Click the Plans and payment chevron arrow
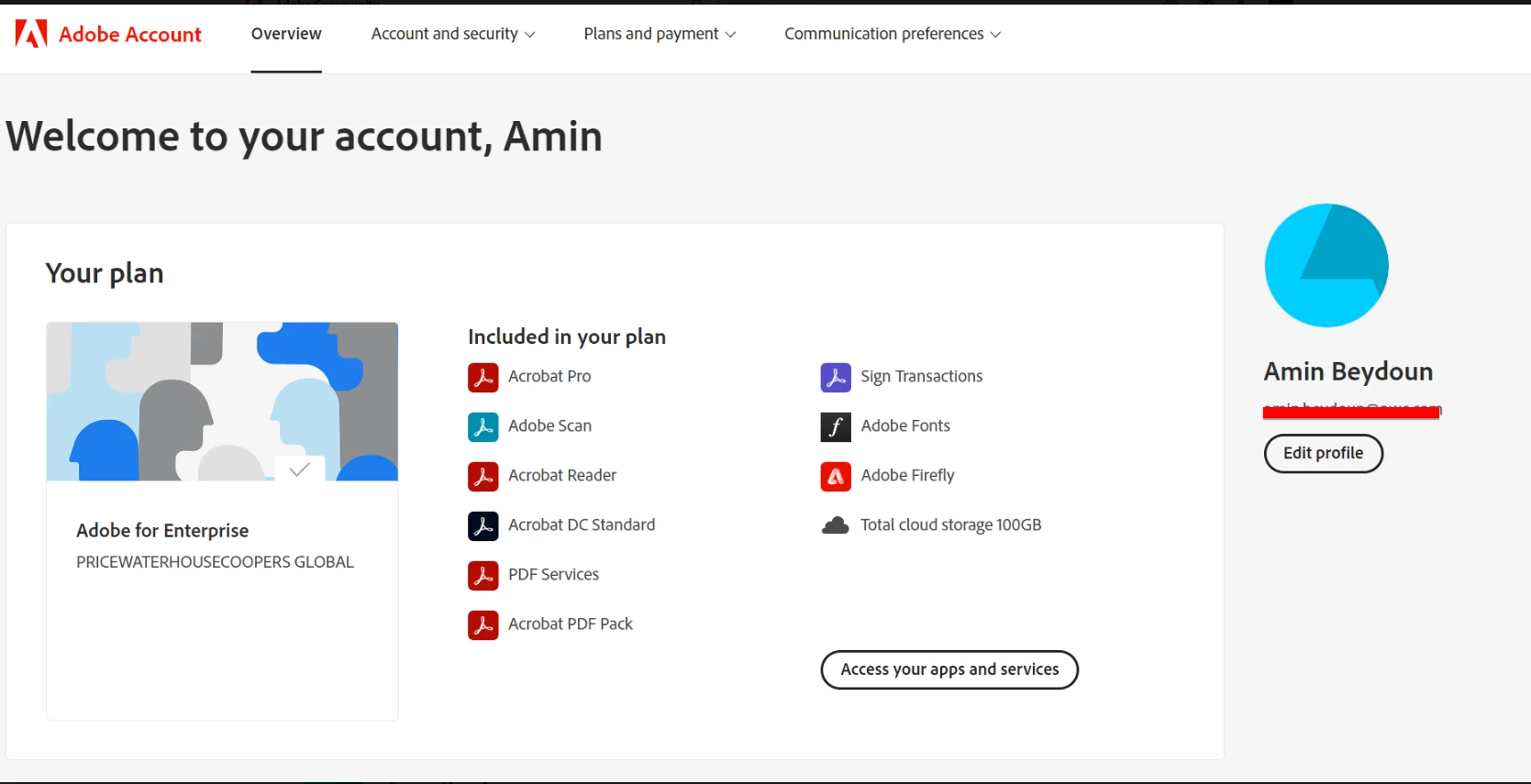 pos(730,35)
